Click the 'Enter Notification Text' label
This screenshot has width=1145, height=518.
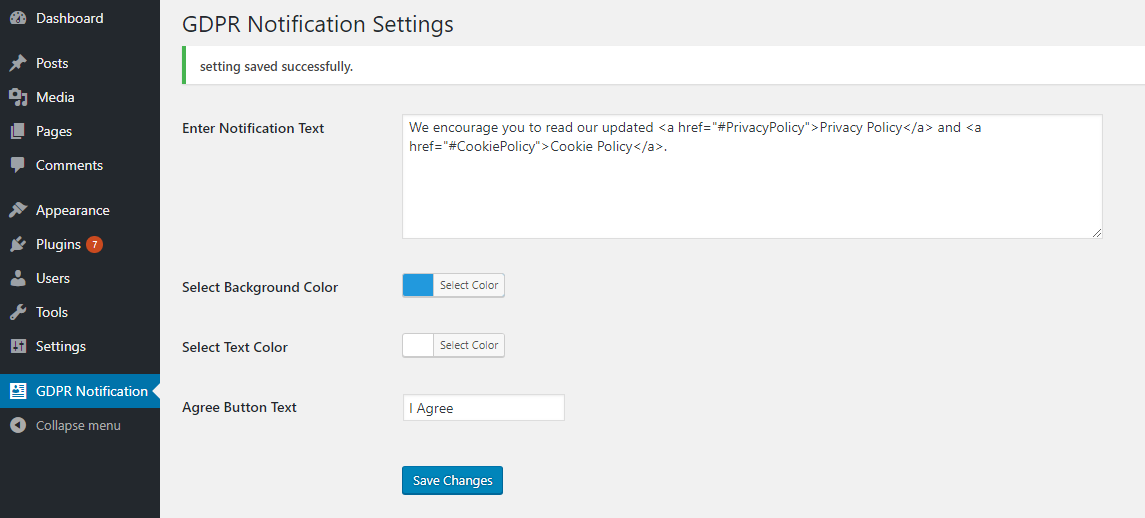coord(253,129)
